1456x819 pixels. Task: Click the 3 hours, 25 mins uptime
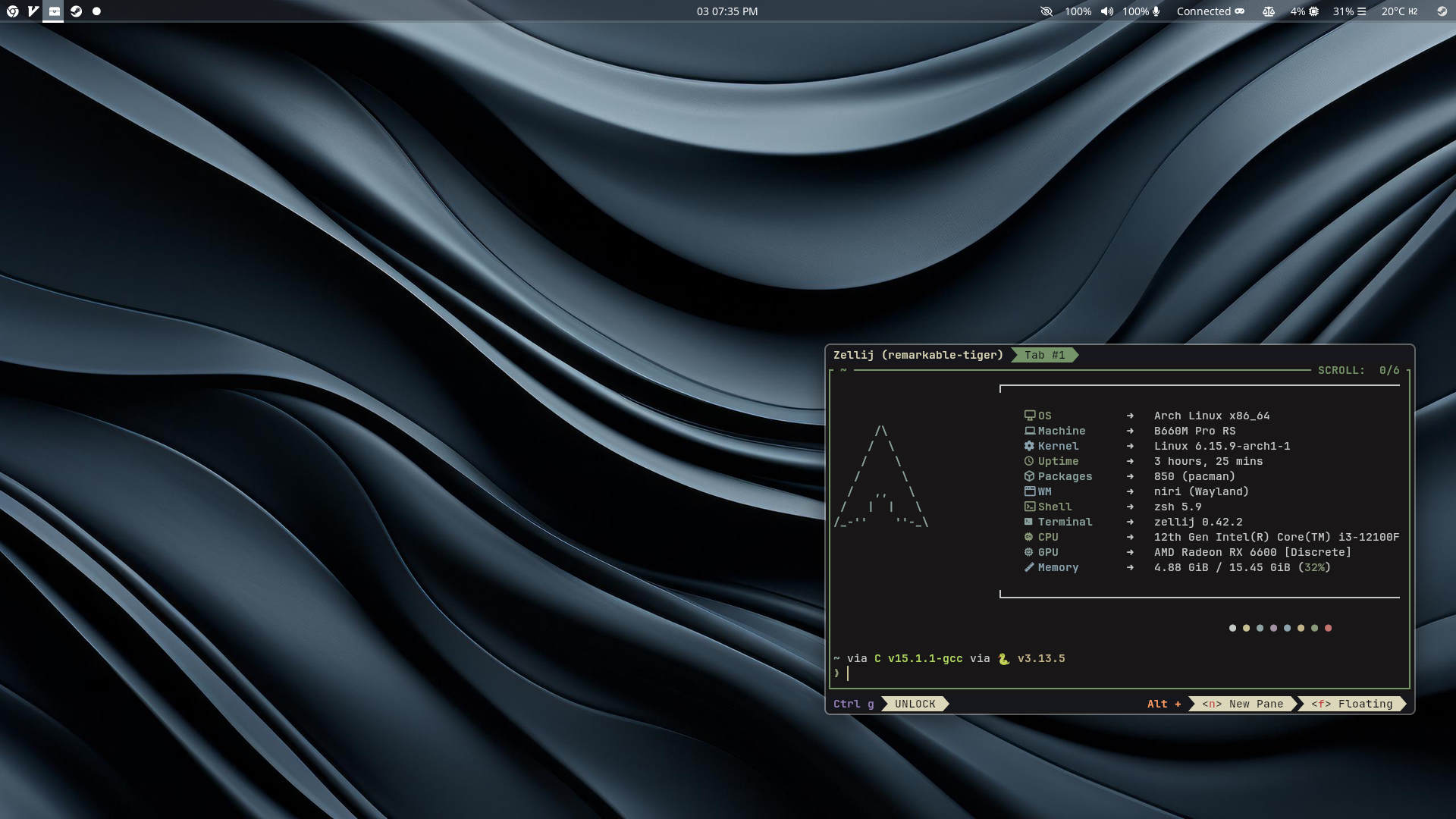(x=1208, y=461)
